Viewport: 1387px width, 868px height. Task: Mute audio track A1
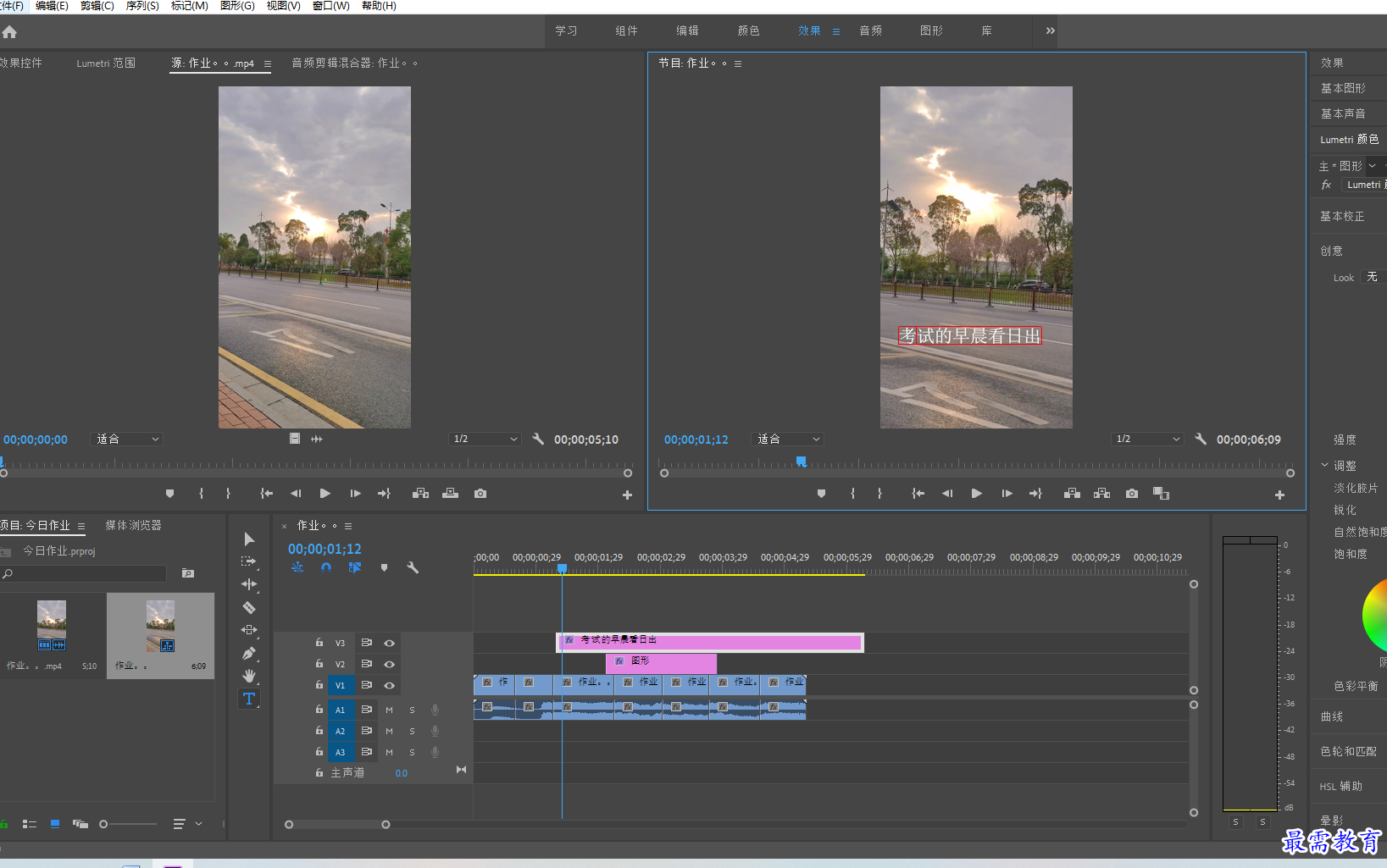pyautogui.click(x=389, y=710)
